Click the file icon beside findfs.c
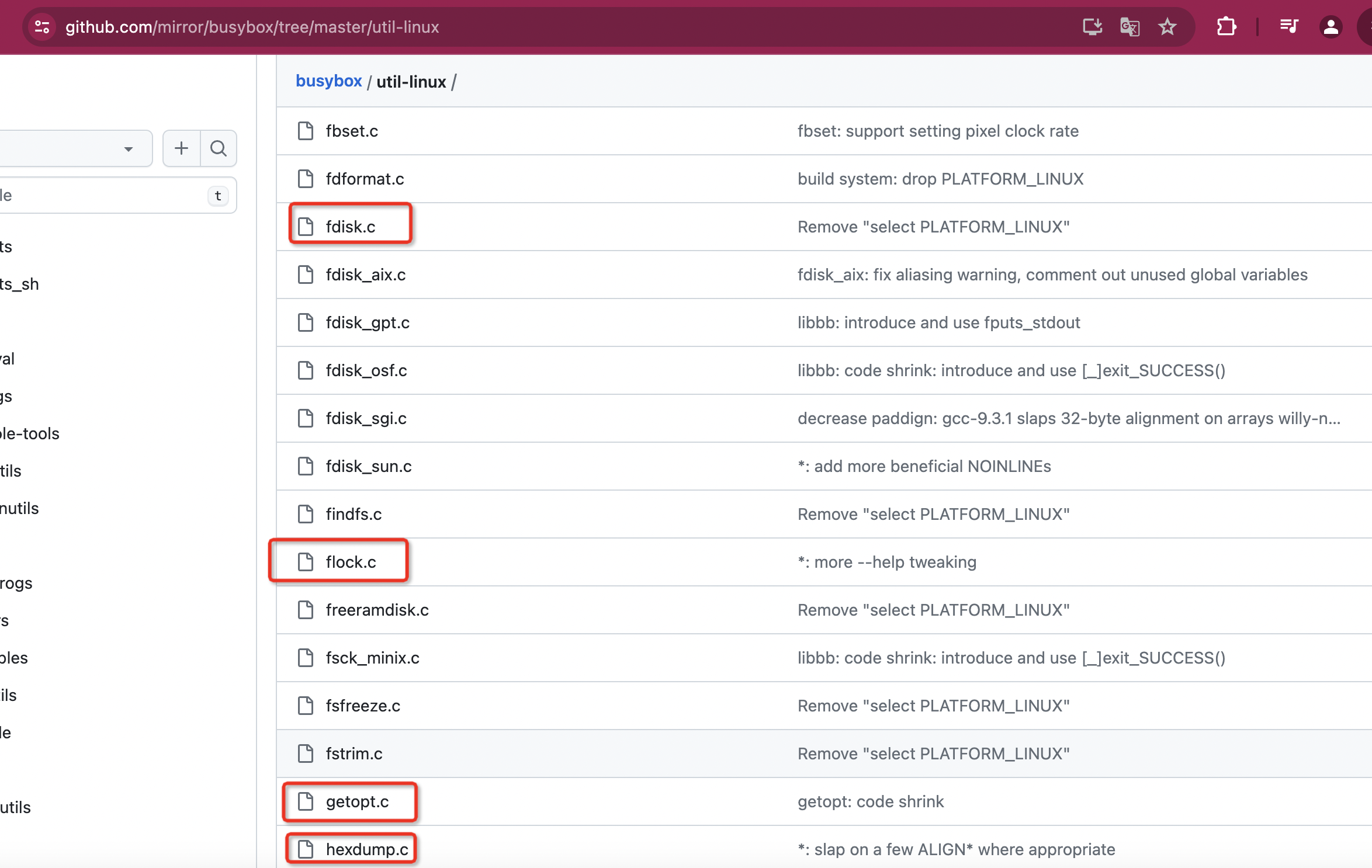Viewport: 1372px width, 868px height. click(306, 514)
